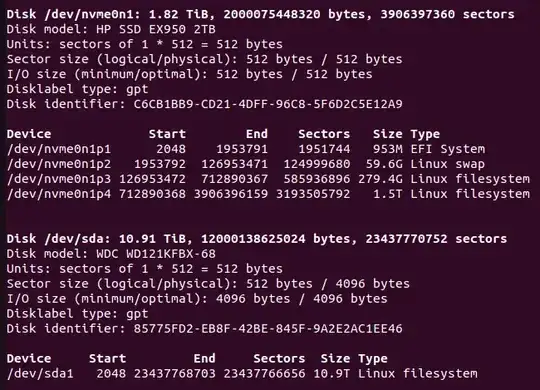This screenshot has height=390, width=540.
Task: Click the Disk /dev/nvme0n1 header line
Action: [260, 14]
